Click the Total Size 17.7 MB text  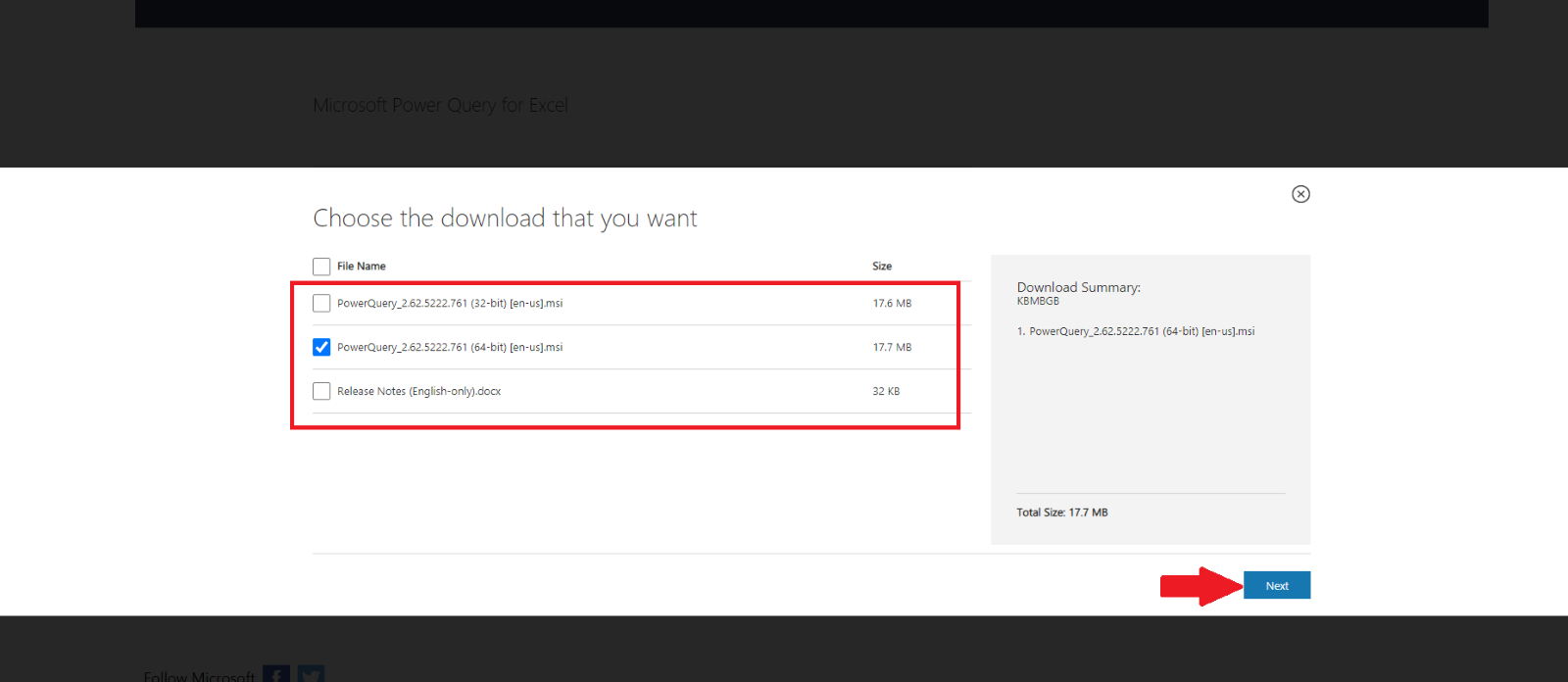(x=1061, y=512)
